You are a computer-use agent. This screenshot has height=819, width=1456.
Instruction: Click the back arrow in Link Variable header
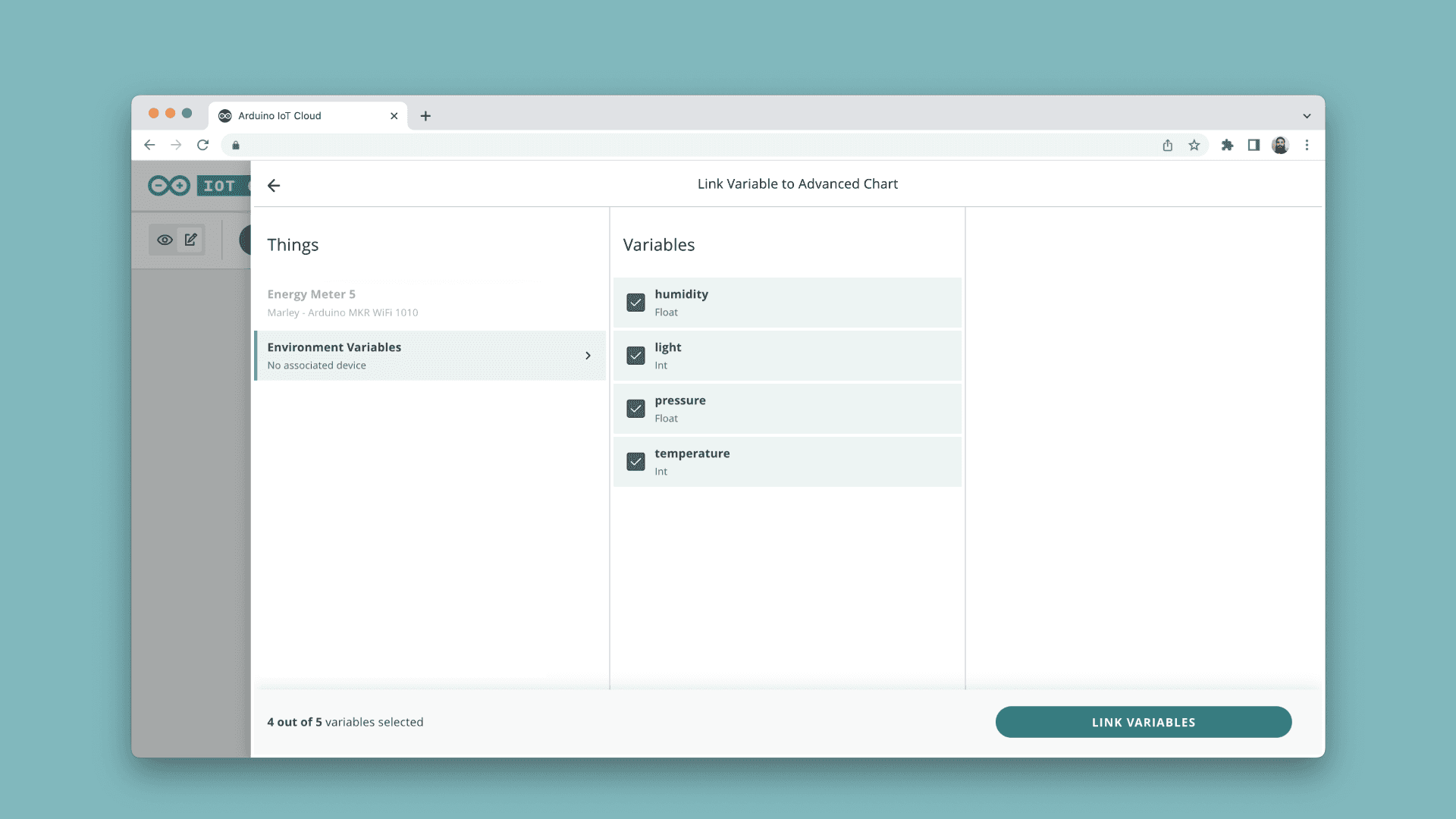coord(274,185)
